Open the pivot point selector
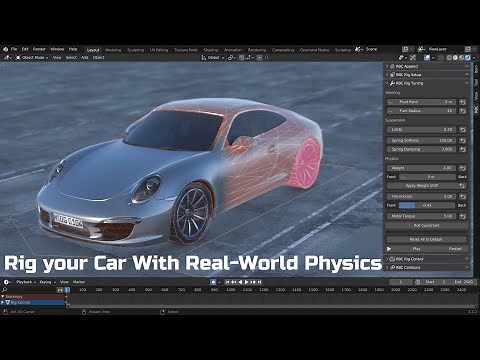 click(231, 58)
